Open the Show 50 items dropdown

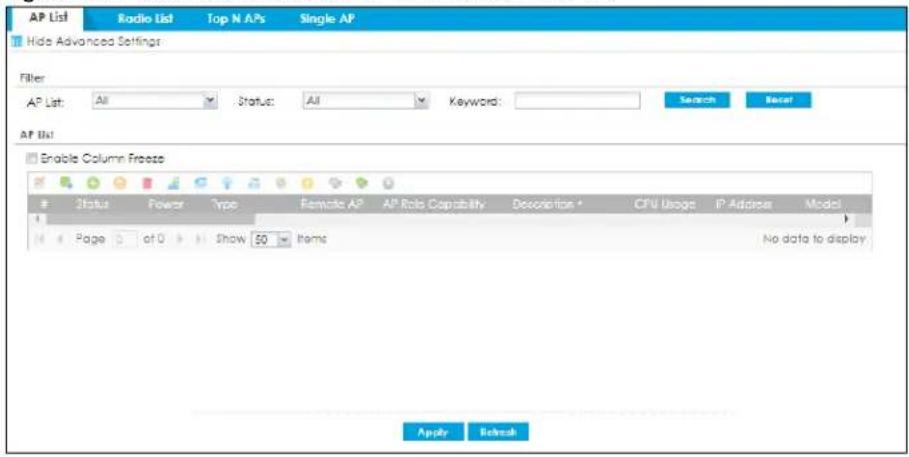click(270, 239)
